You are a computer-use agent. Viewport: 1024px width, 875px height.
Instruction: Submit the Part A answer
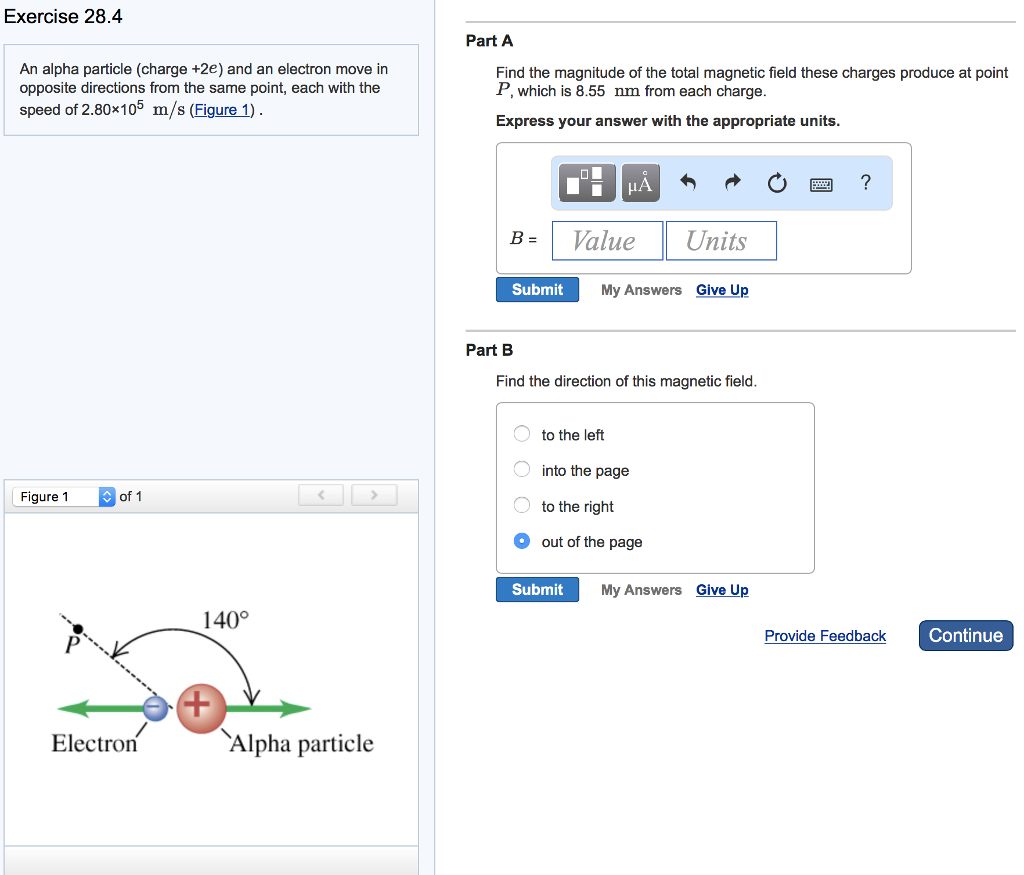click(x=537, y=289)
